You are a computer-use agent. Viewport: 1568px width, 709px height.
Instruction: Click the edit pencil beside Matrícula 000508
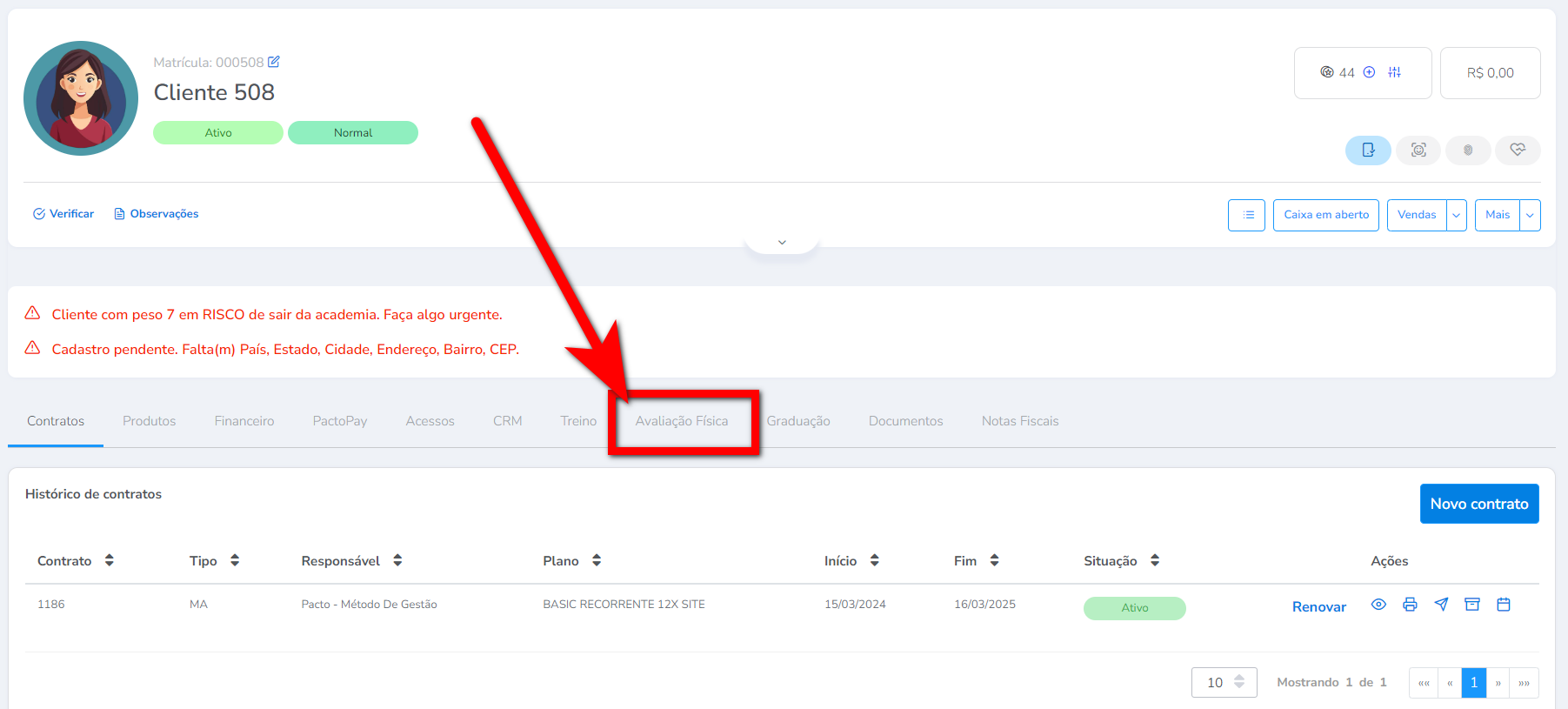point(274,62)
